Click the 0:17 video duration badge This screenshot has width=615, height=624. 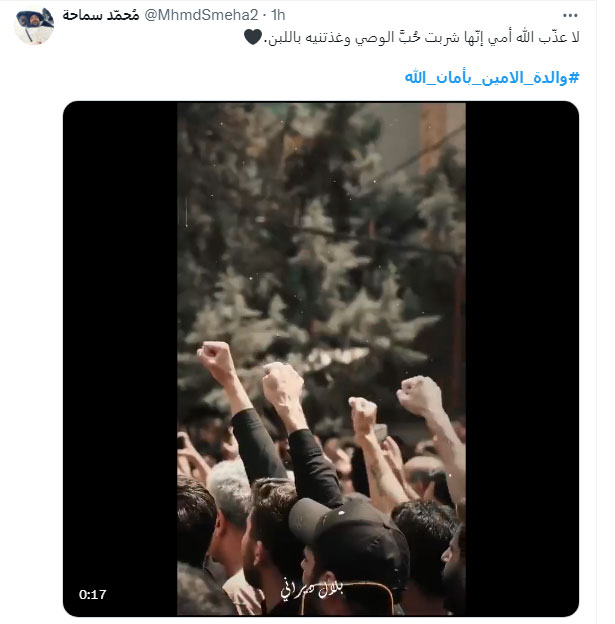click(x=93, y=595)
